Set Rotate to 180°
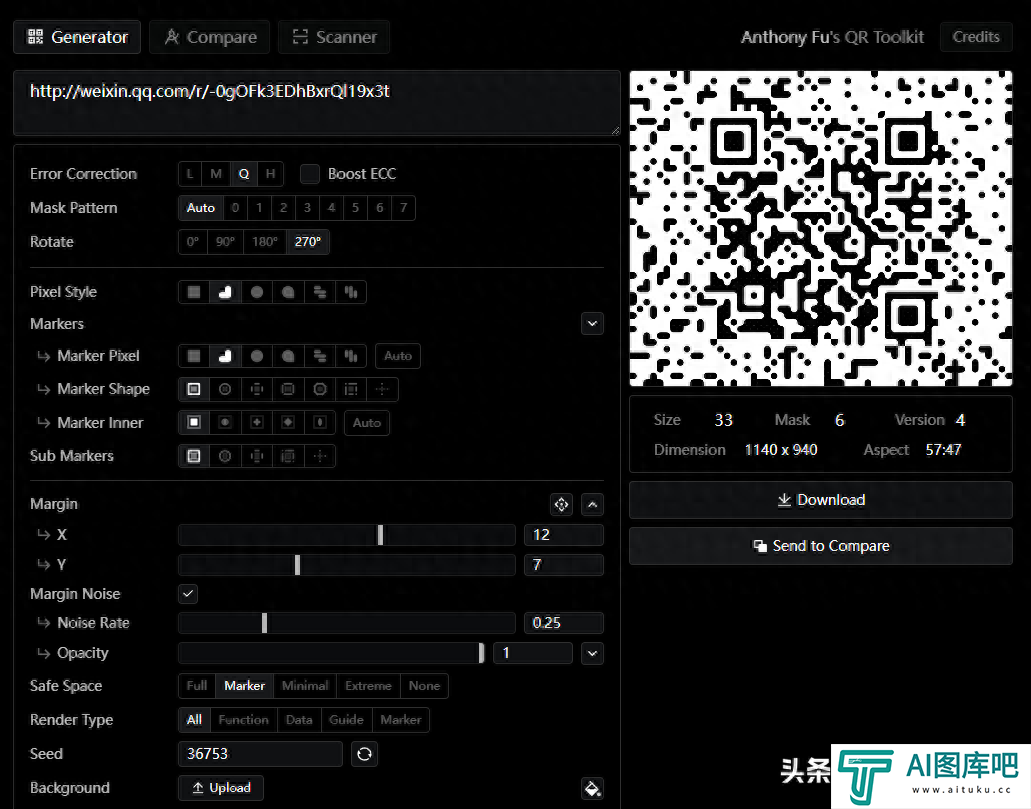 [x=265, y=241]
